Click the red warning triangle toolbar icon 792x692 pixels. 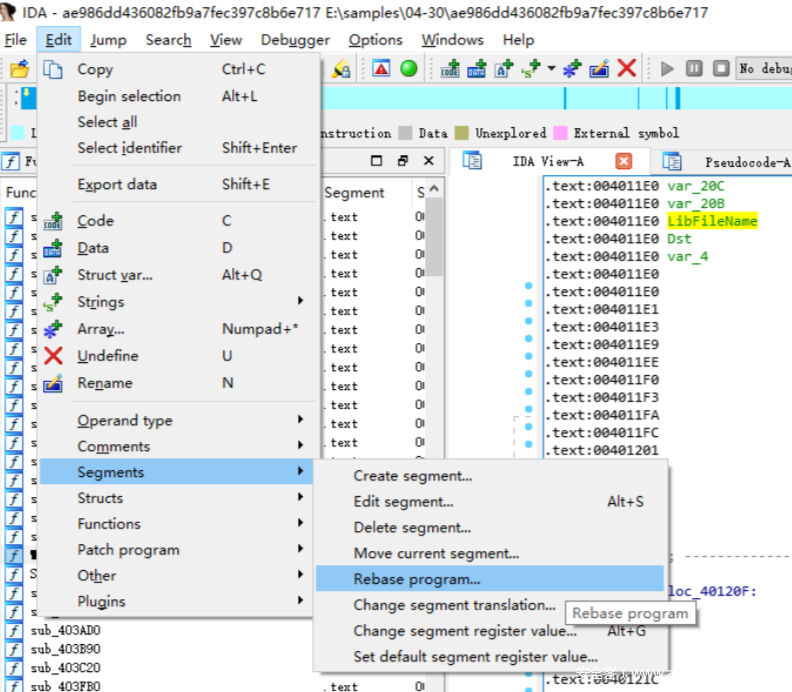pos(381,69)
